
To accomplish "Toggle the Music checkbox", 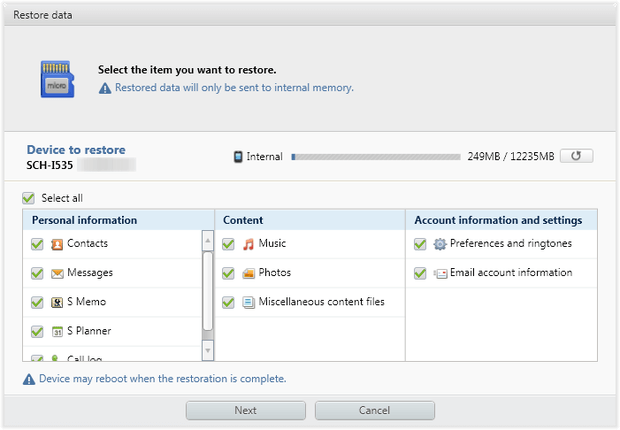I will coord(228,244).
